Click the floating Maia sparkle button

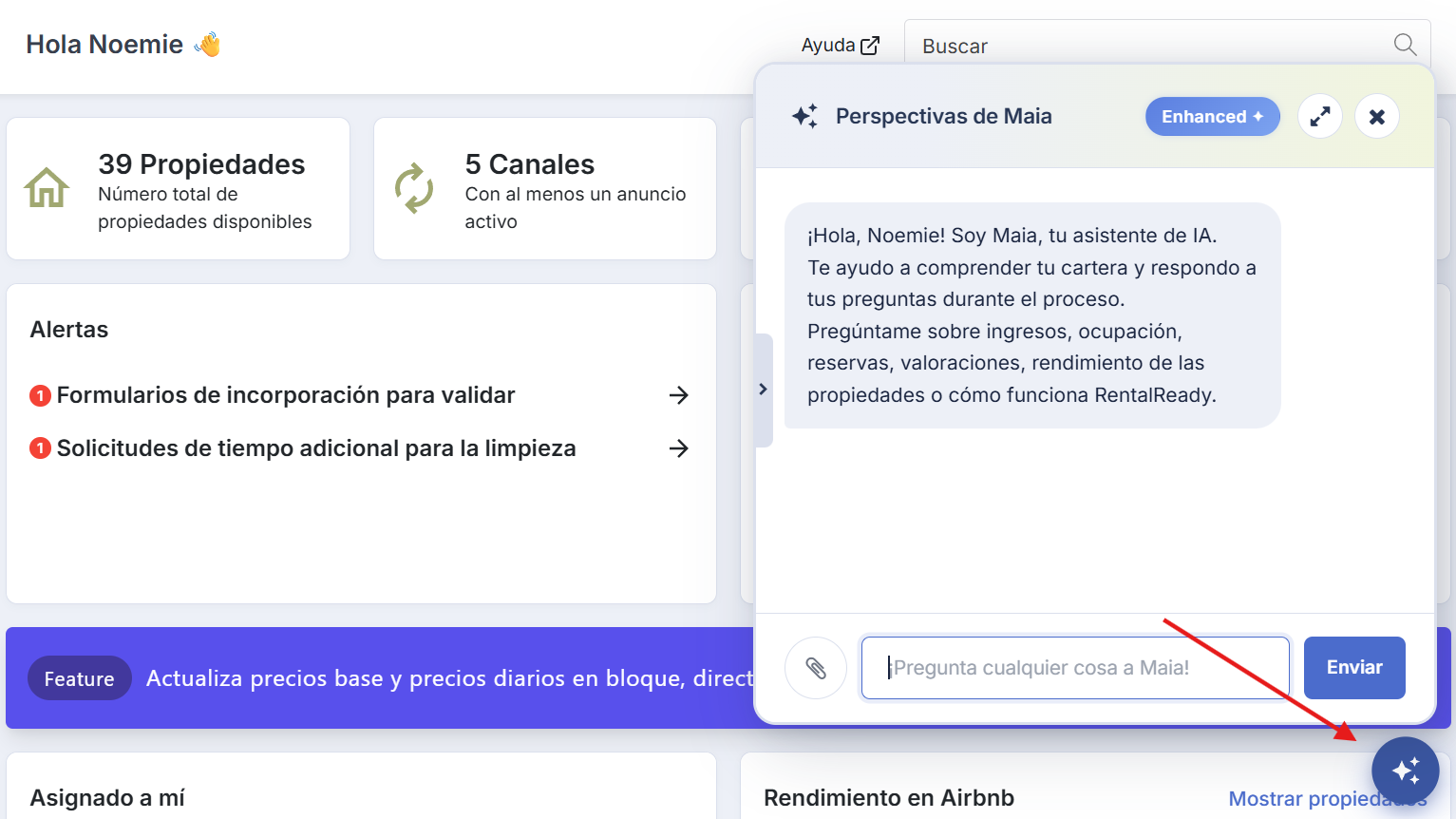click(x=1406, y=771)
